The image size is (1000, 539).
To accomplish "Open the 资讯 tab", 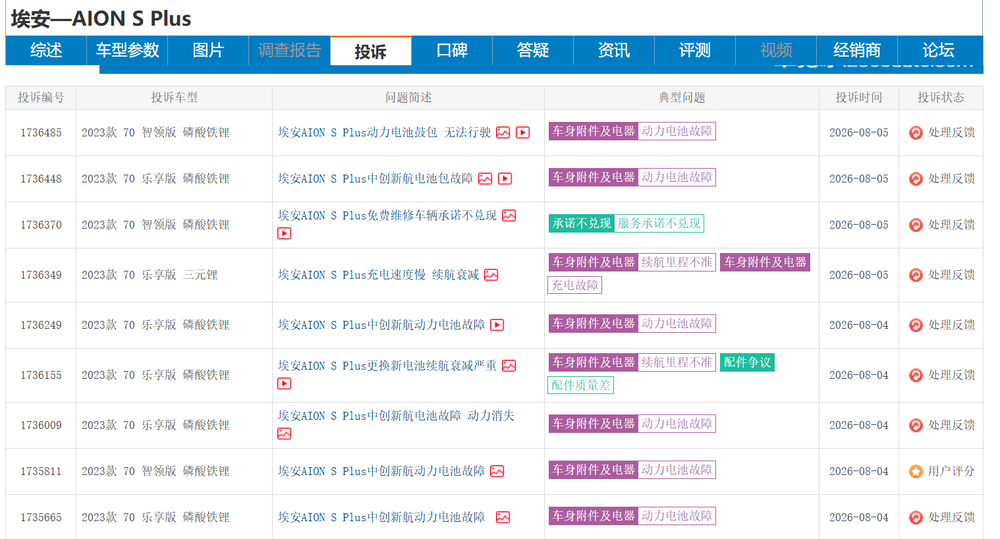I will pyautogui.click(x=614, y=50).
